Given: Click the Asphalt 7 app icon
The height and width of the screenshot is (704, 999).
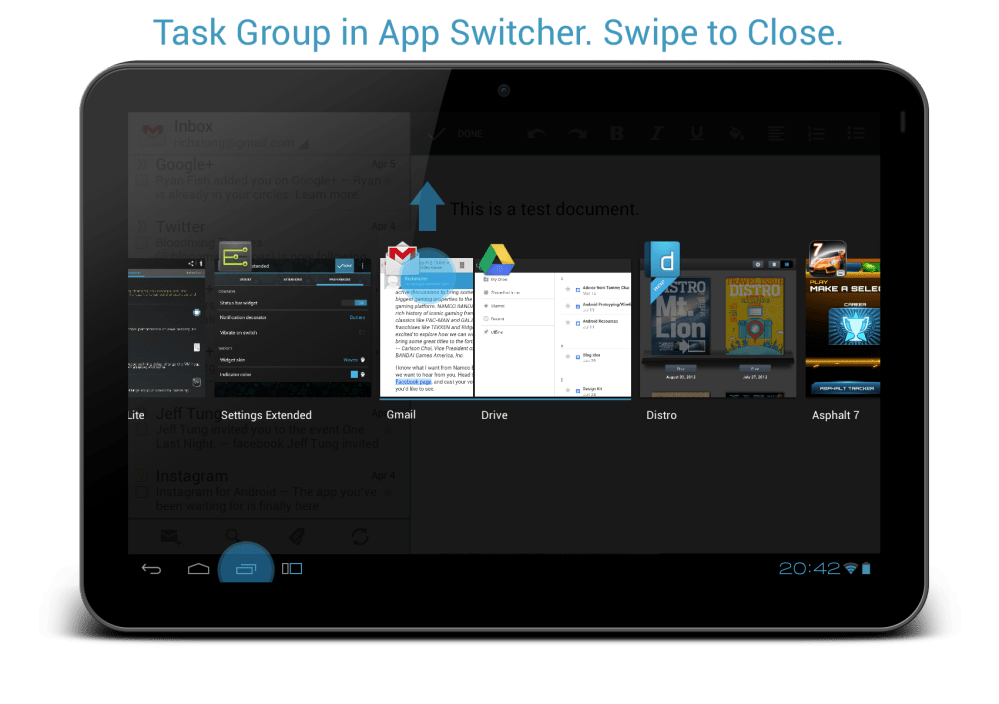Looking at the screenshot, I should (x=827, y=261).
